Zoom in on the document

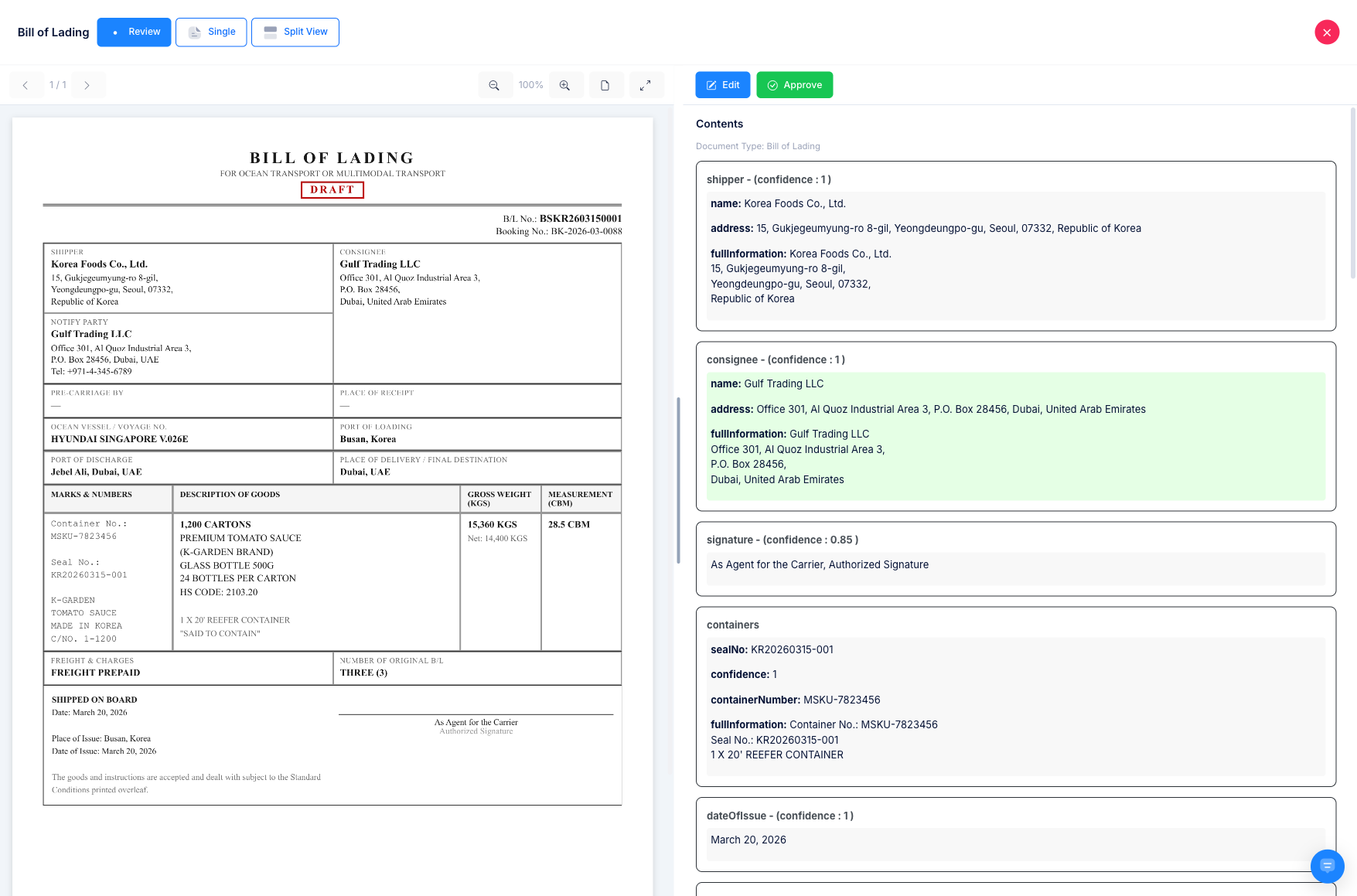click(x=565, y=85)
